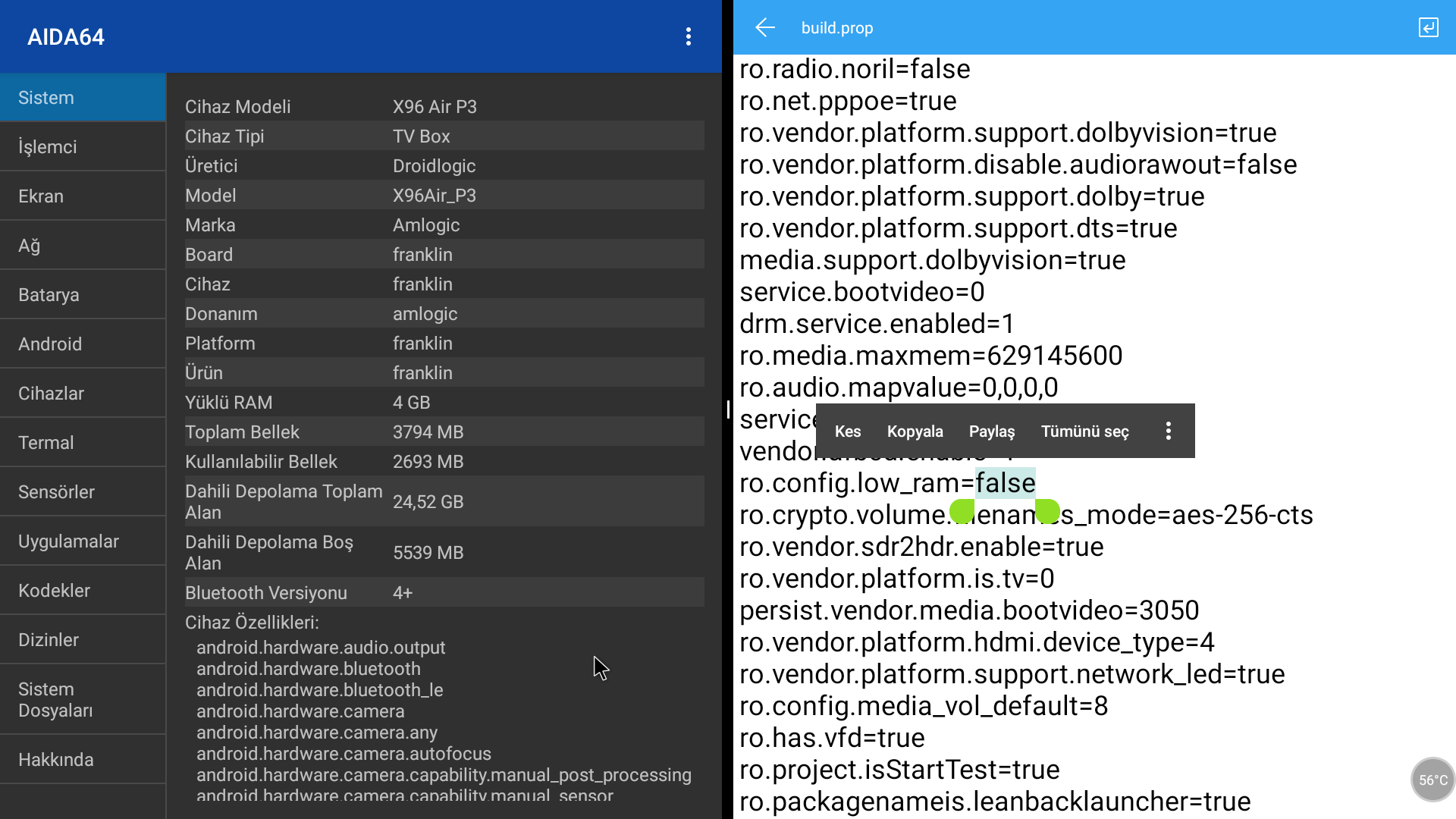Choose Kopyala in the selection popup
1456x819 pixels.
(915, 431)
